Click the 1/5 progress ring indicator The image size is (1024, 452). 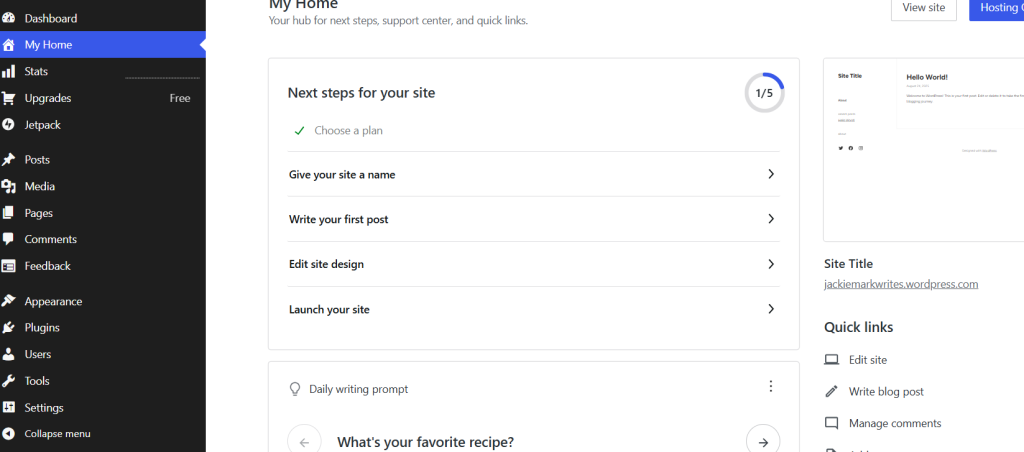click(764, 93)
